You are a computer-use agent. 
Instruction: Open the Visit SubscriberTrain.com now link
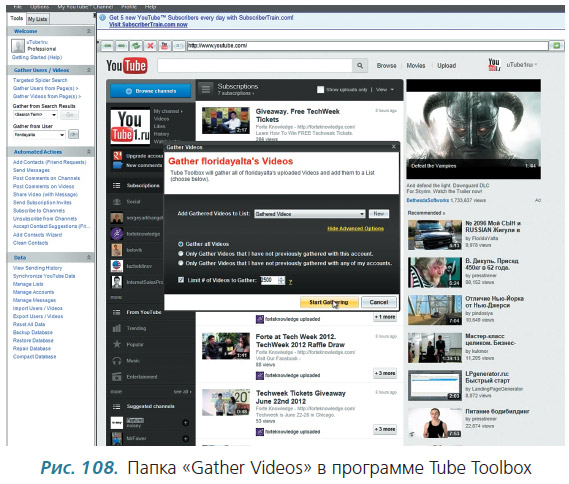(148, 25)
